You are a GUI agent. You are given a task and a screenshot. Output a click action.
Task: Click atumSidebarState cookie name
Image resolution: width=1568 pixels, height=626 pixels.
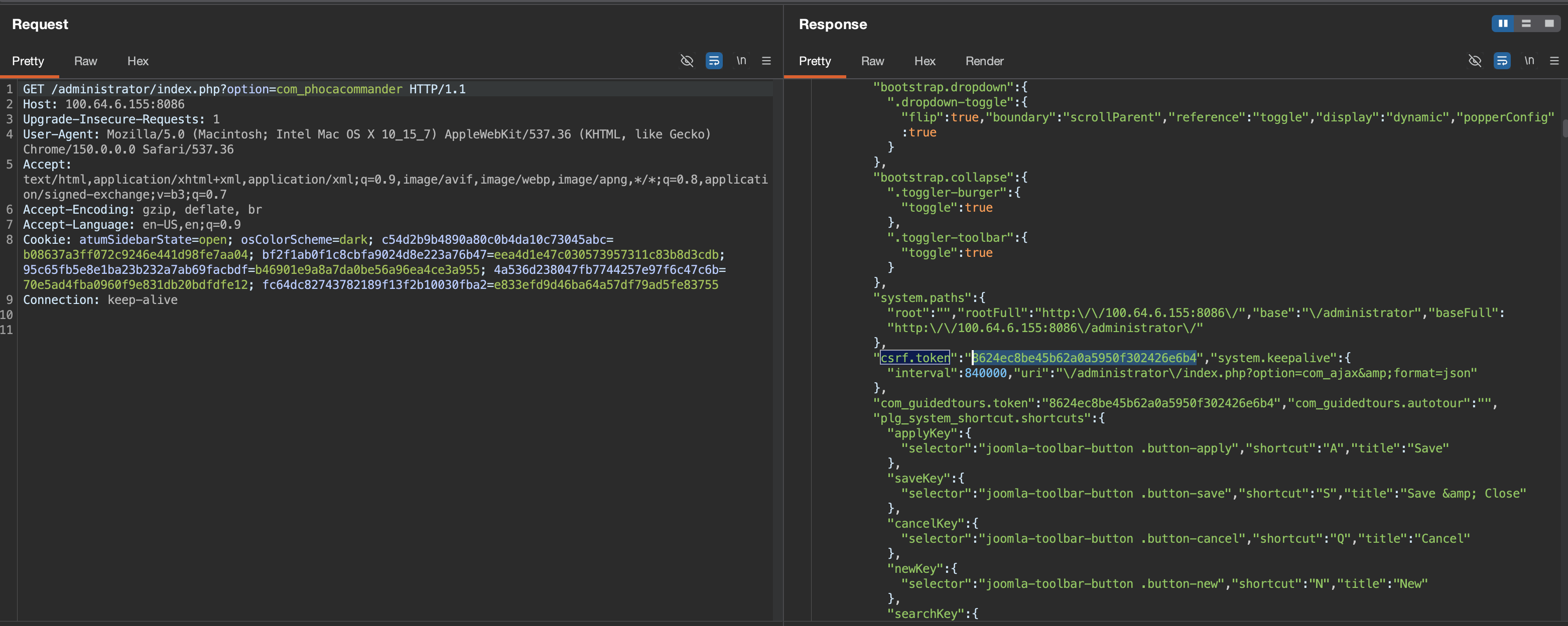135,240
